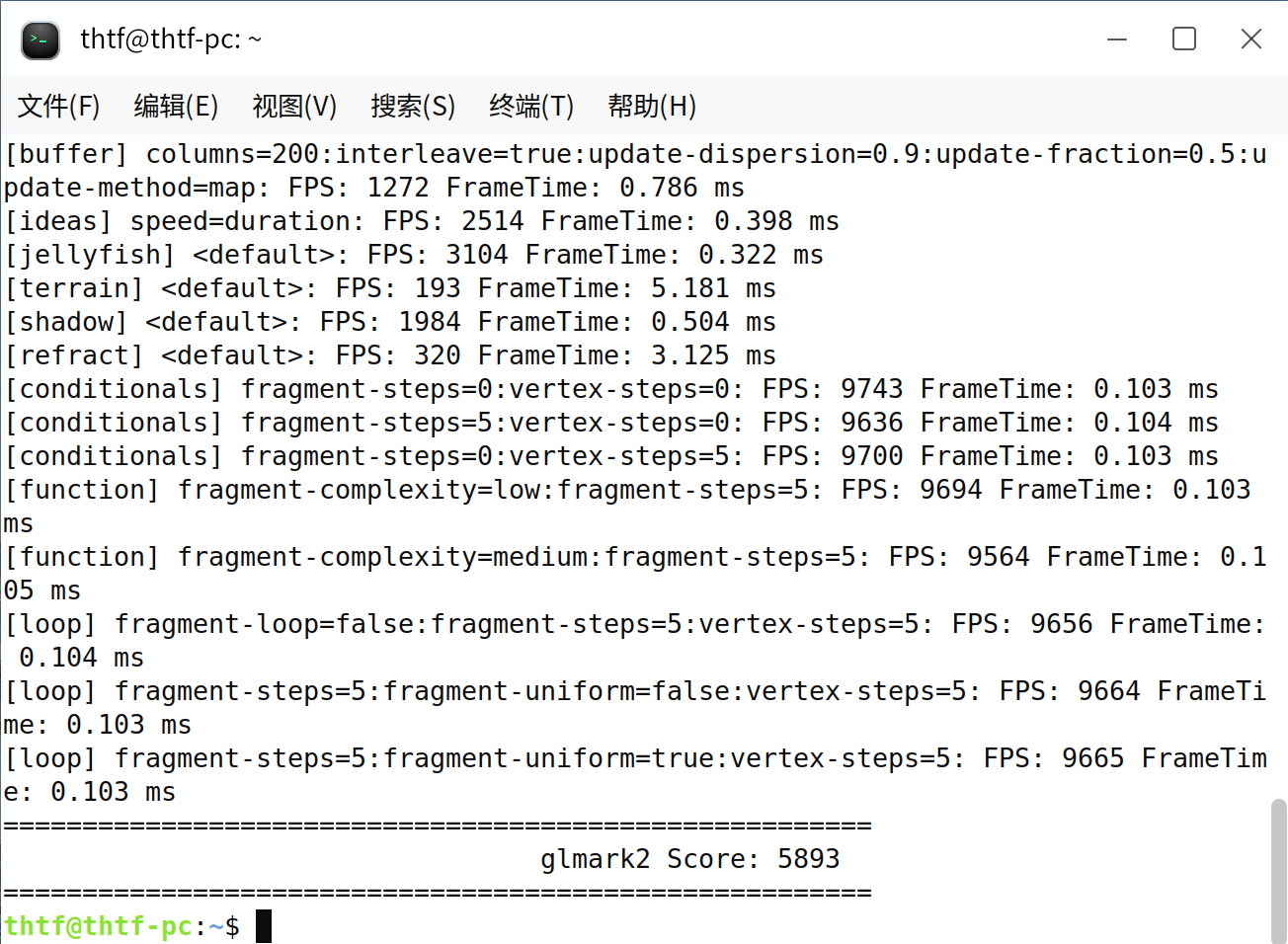Image resolution: width=1288 pixels, height=944 pixels.
Task: Click the window title thtf@thtf-pc: ~
Action: click(x=171, y=39)
